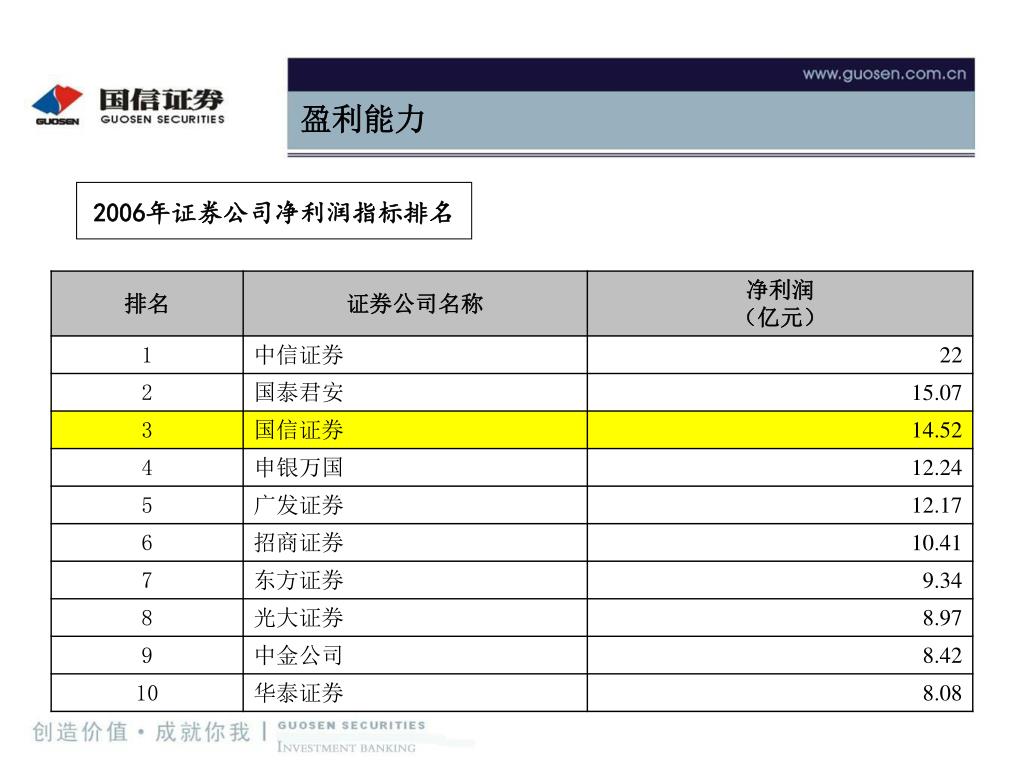Click rank number 6 in table
Screen dimensions: 1024x768
(x=147, y=543)
